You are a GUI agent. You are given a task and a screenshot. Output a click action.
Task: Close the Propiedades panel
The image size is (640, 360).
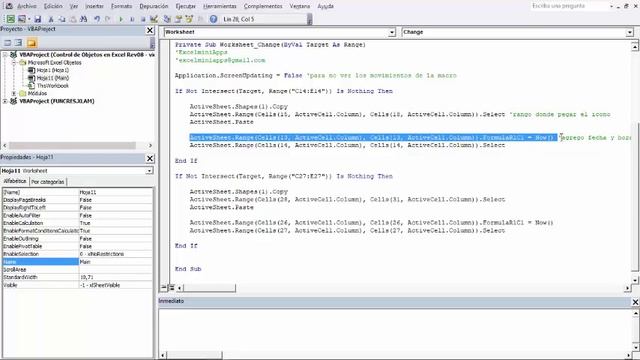point(150,158)
